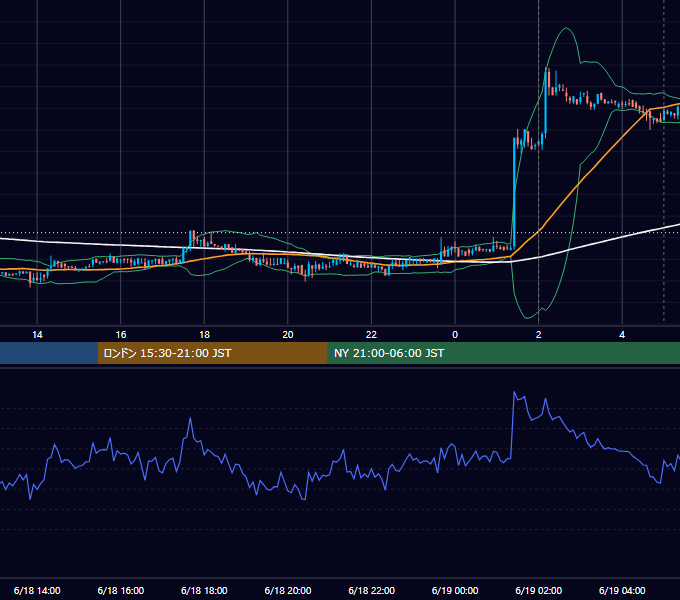The width and height of the screenshot is (680, 600).
Task: Click the 6/19 02:00 date label
Action: point(539,590)
